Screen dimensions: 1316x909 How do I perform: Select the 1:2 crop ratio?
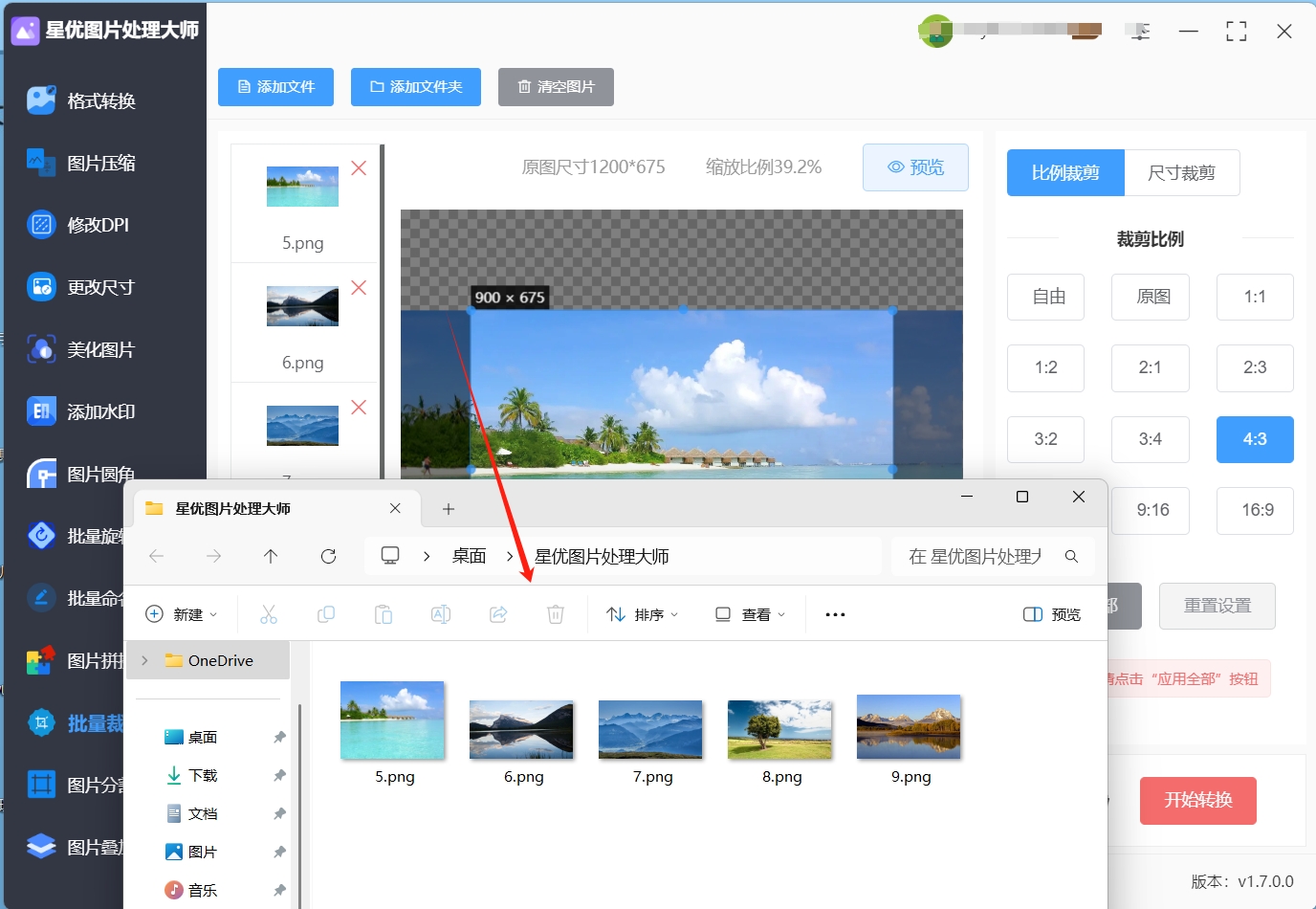(x=1045, y=368)
